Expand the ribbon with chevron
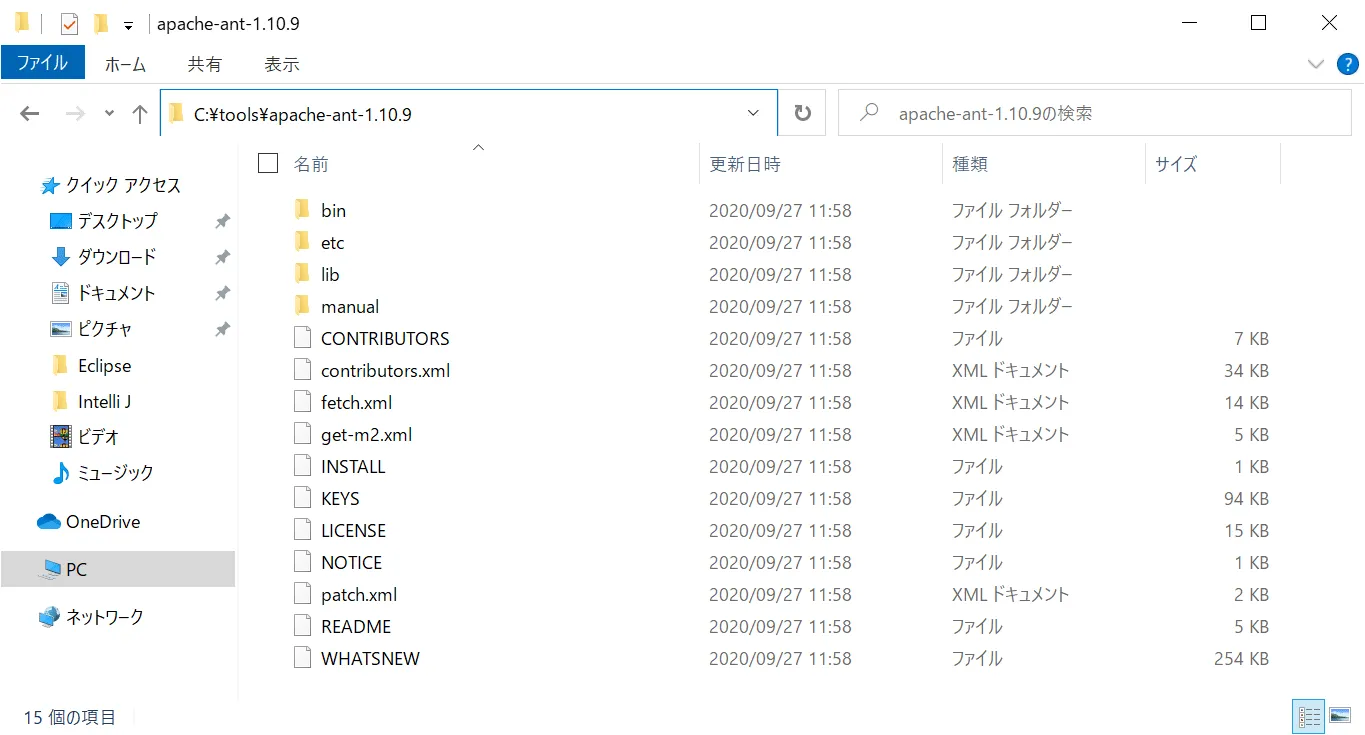Image resolution: width=1365 pixels, height=735 pixels. pyautogui.click(x=1316, y=64)
